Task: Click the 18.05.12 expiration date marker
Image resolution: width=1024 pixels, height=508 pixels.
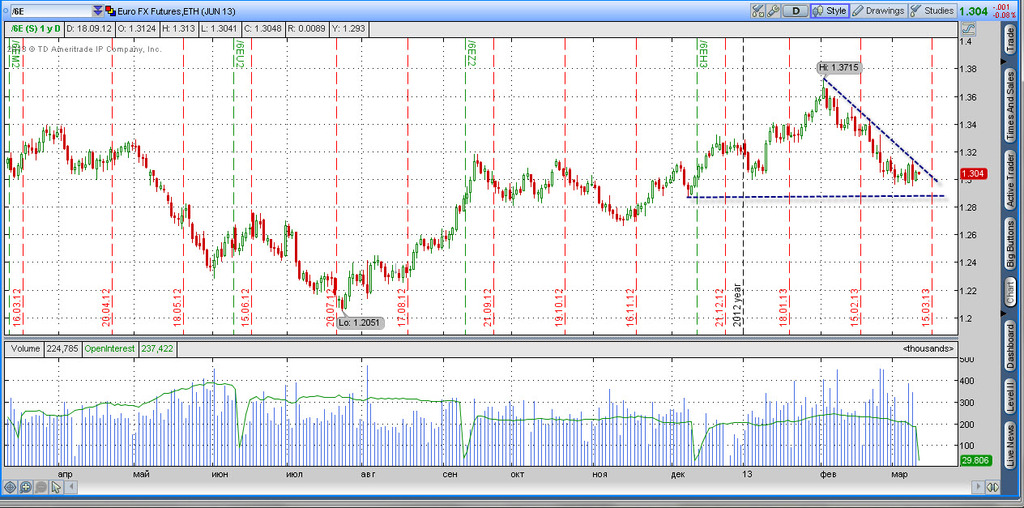Action: click(x=177, y=308)
